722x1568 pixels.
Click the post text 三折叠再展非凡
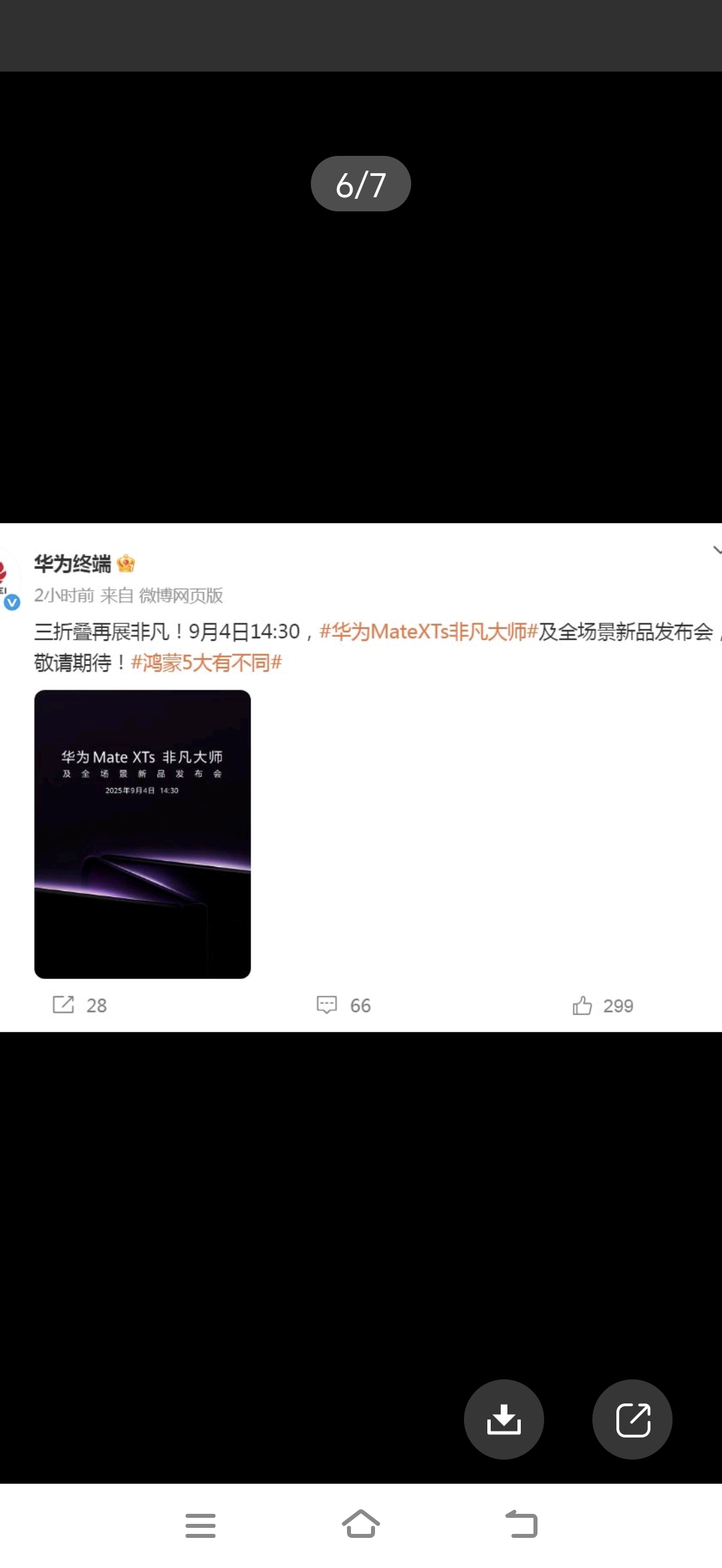(102, 631)
